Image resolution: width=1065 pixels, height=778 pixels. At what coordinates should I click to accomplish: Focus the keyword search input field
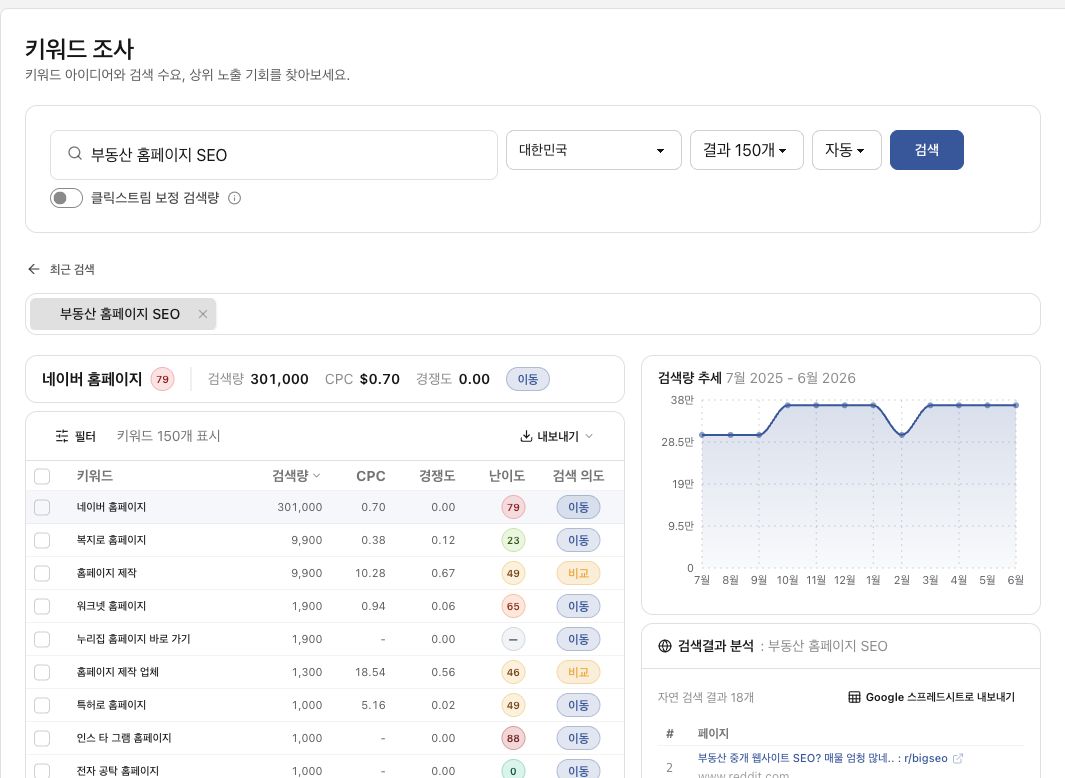click(274, 155)
